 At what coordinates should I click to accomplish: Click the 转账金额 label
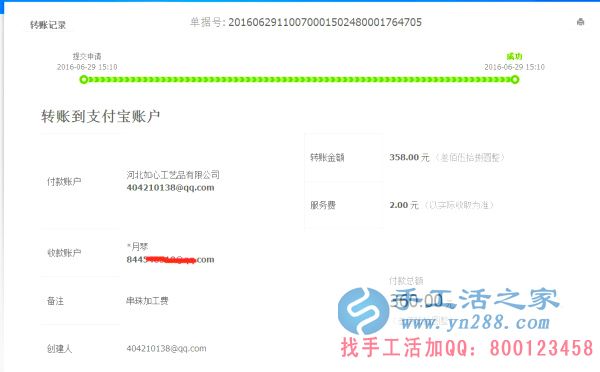coord(327,157)
